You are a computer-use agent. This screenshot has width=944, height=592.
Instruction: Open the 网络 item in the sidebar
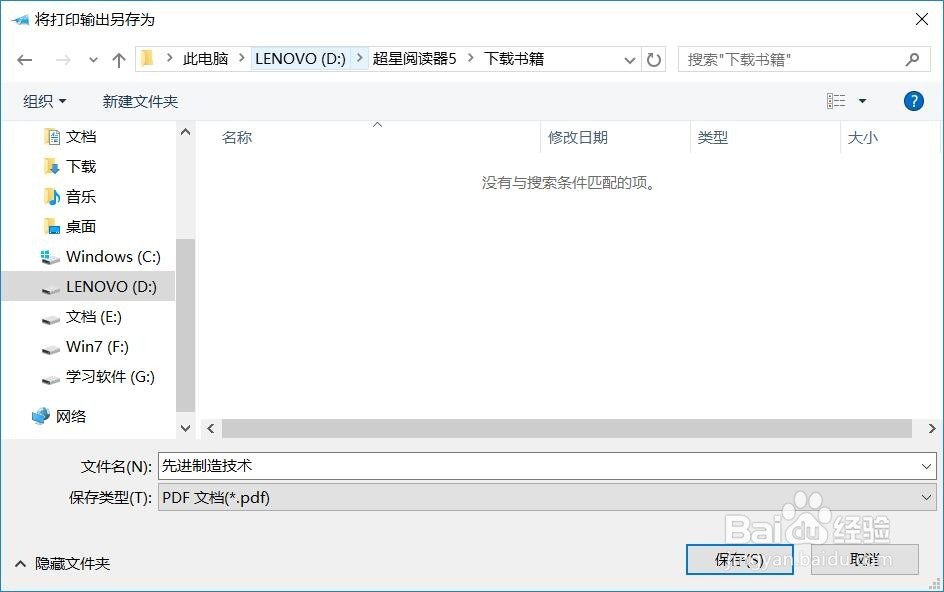tap(70, 417)
